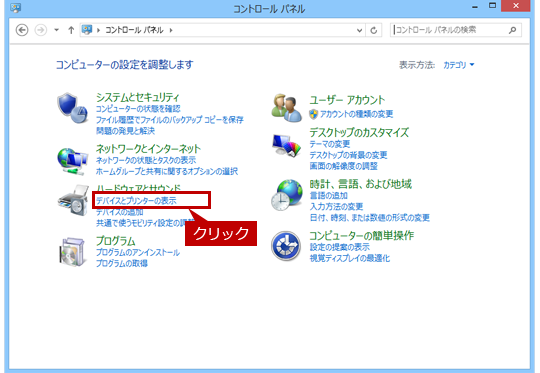This screenshot has width=540, height=373.
Task: Click the search magnifier icon
Action: click(512, 30)
